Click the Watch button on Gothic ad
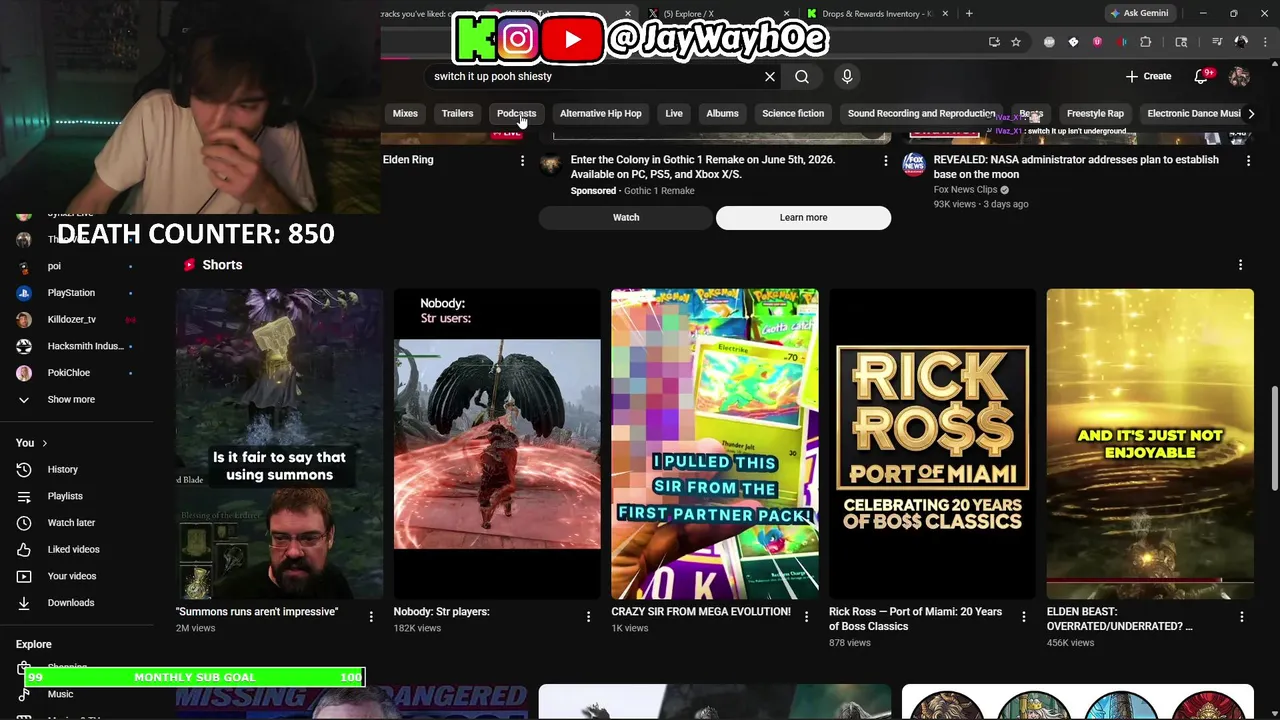This screenshot has width=1280, height=720. pos(626,217)
